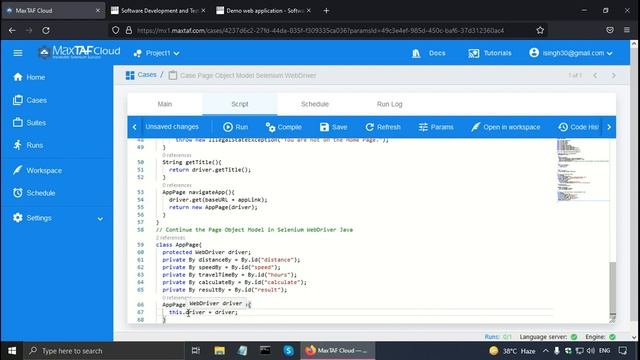This screenshot has height=360, width=640.
Task: Bookmark this page with star icon
Action: [540, 30]
